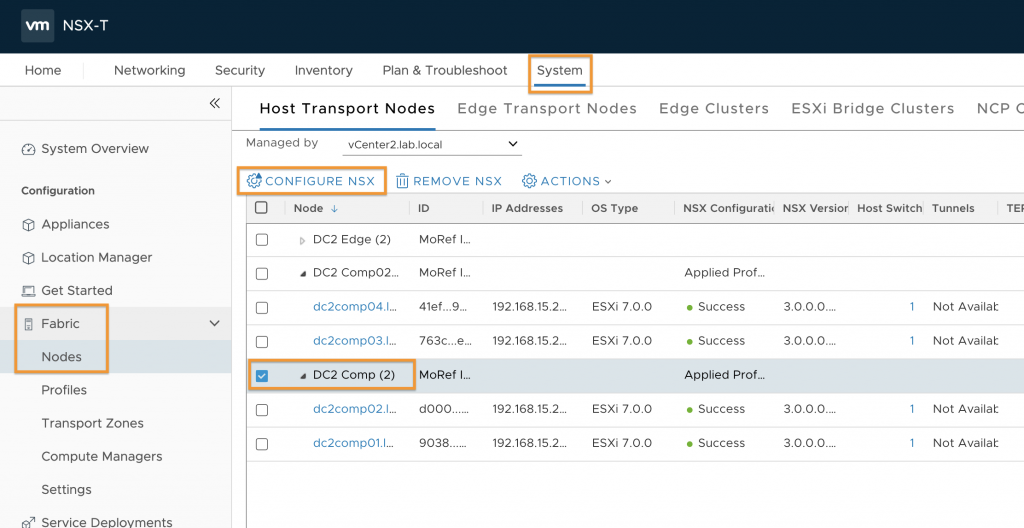This screenshot has width=1024, height=528.
Task: Uncheck the DC2 Comp (2) cluster checkbox
Action: 262,376
